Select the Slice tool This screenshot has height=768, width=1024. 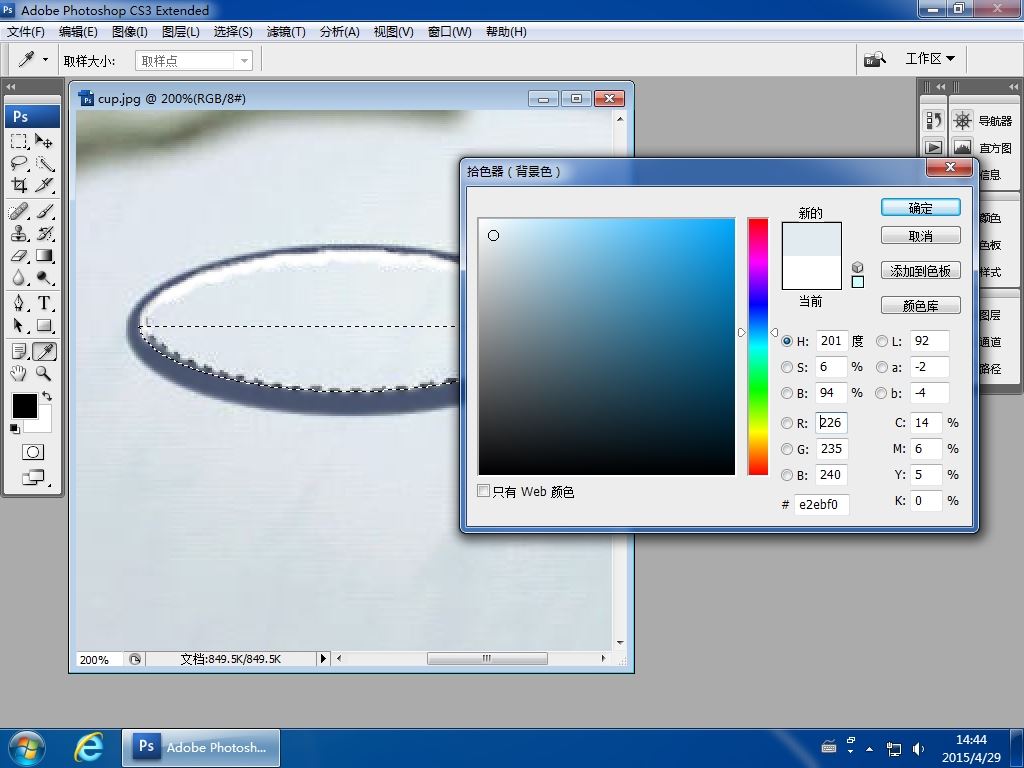pos(44,185)
